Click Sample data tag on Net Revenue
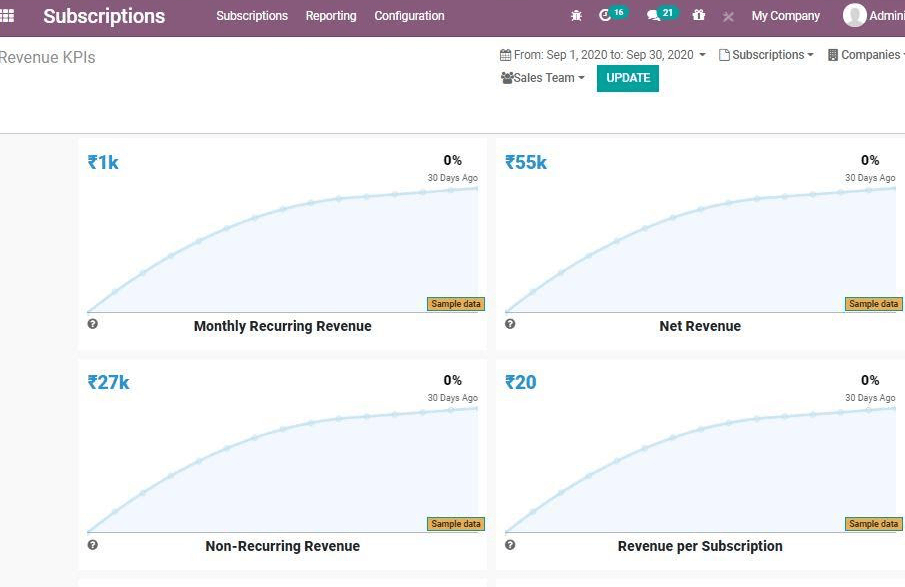 click(x=873, y=304)
